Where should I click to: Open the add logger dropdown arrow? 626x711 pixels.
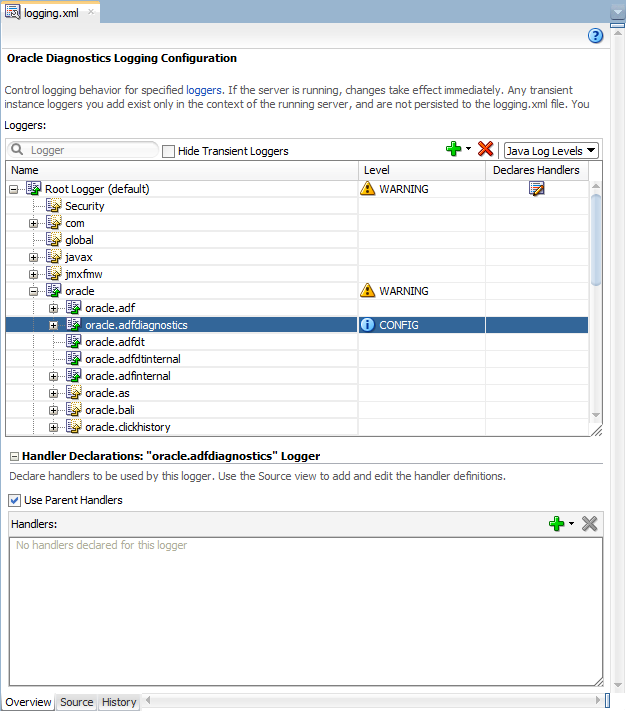tap(468, 149)
